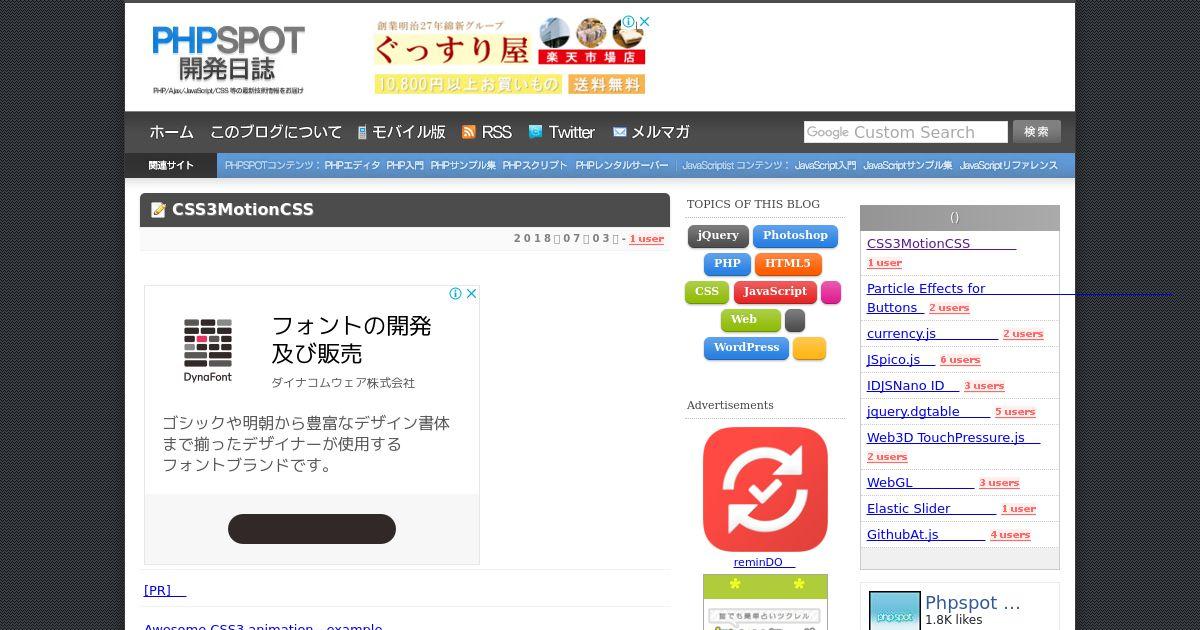Go to the ホーム menu item
The image size is (1200, 630).
(172, 132)
